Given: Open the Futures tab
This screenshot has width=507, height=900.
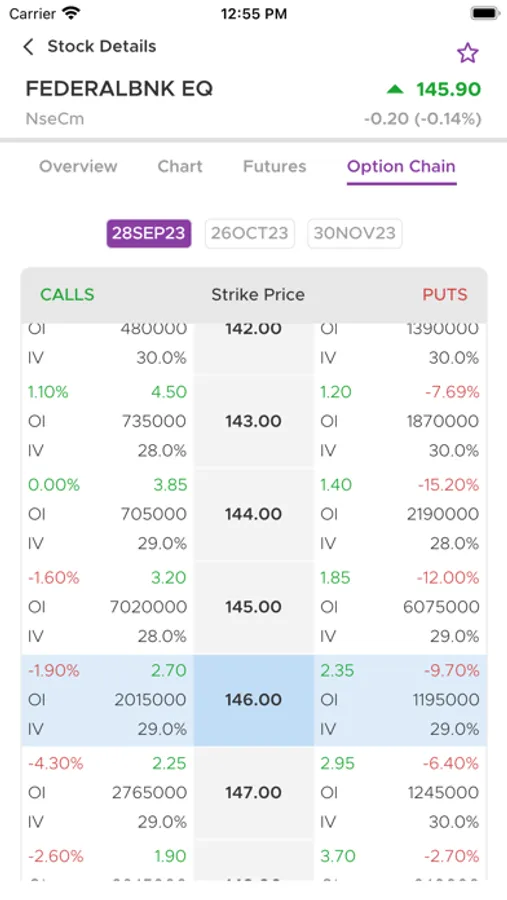Looking at the screenshot, I should pyautogui.click(x=274, y=166).
